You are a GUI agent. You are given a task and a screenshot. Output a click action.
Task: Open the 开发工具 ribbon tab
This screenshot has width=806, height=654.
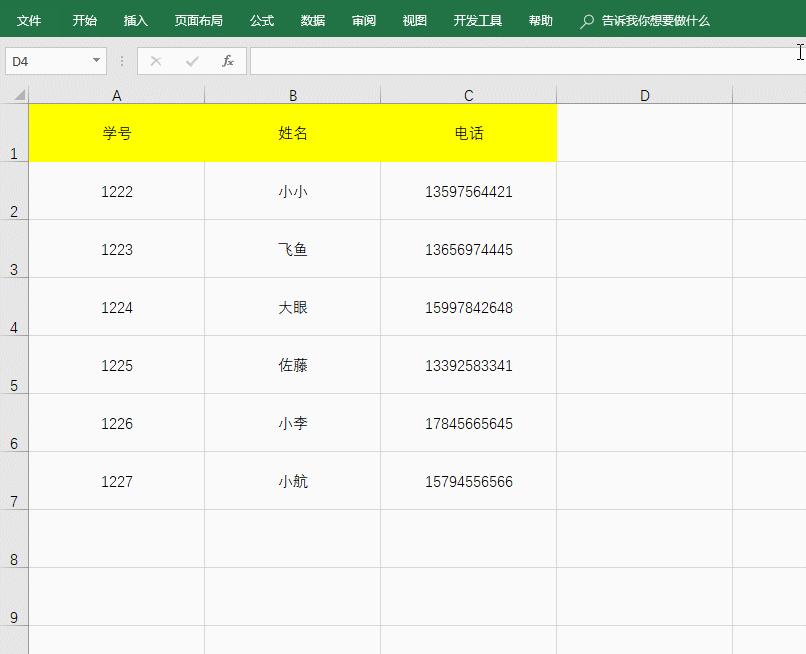point(477,19)
